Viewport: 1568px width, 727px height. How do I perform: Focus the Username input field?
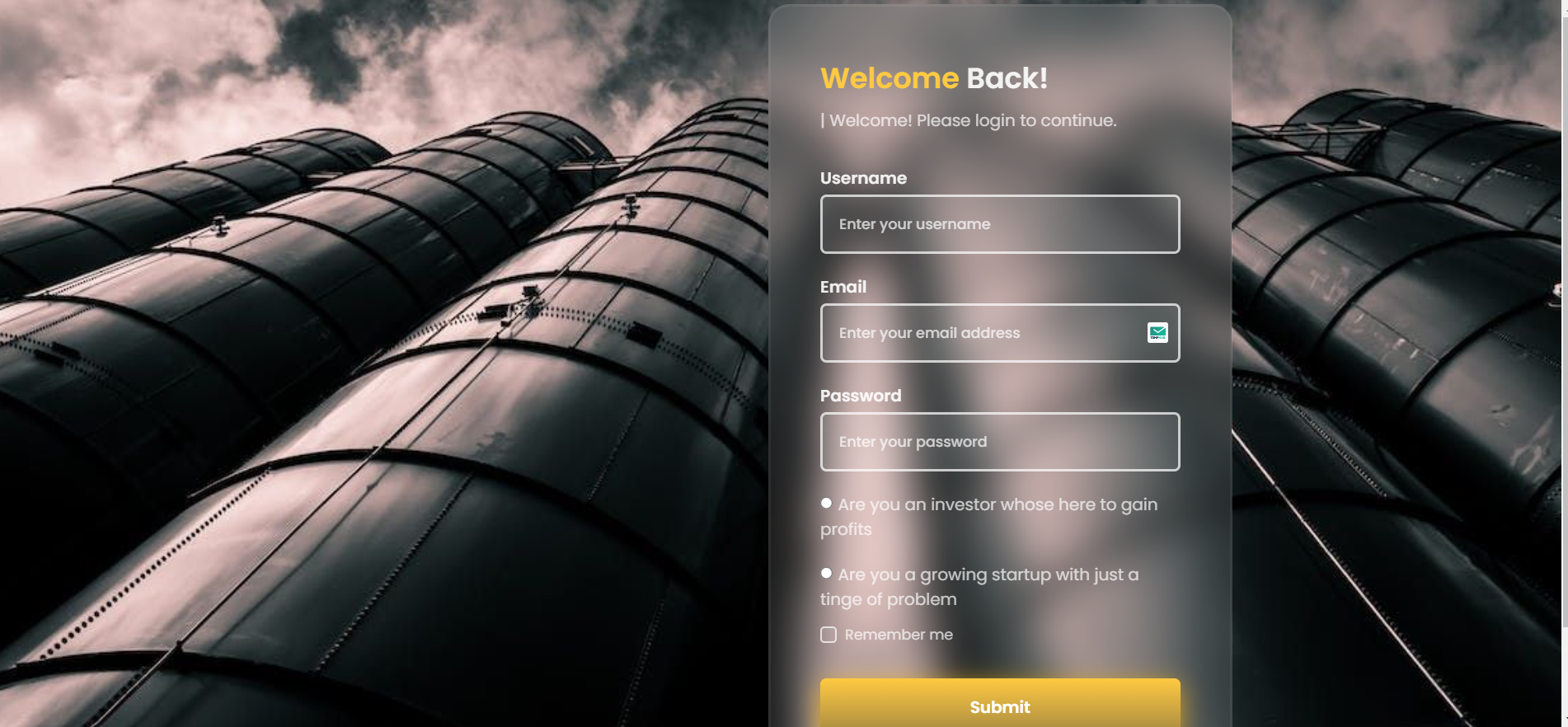[1000, 224]
